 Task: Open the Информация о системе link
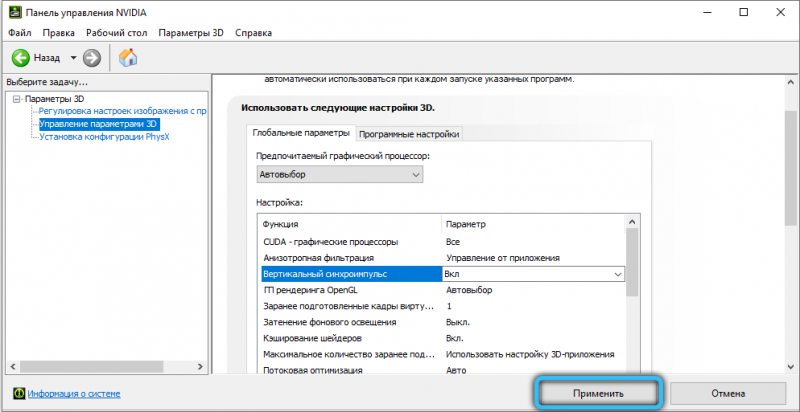pos(74,394)
